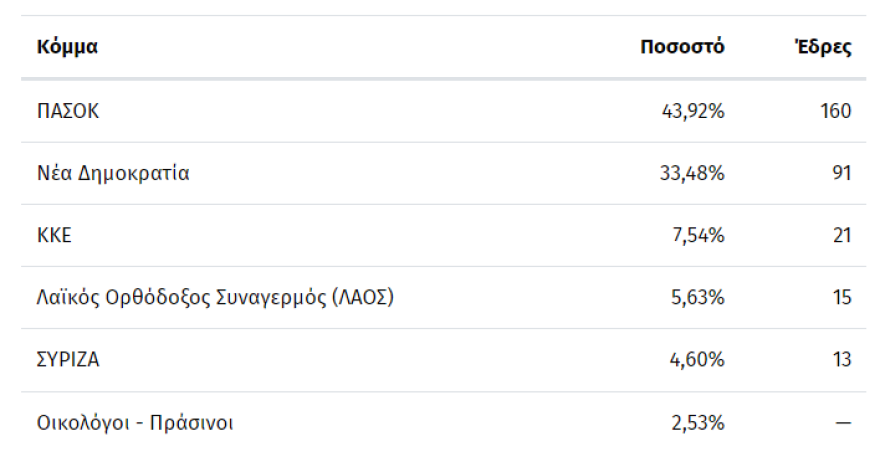Click the Ποσοστό column header
This screenshot has height=467, width=880.
[x=682, y=47]
